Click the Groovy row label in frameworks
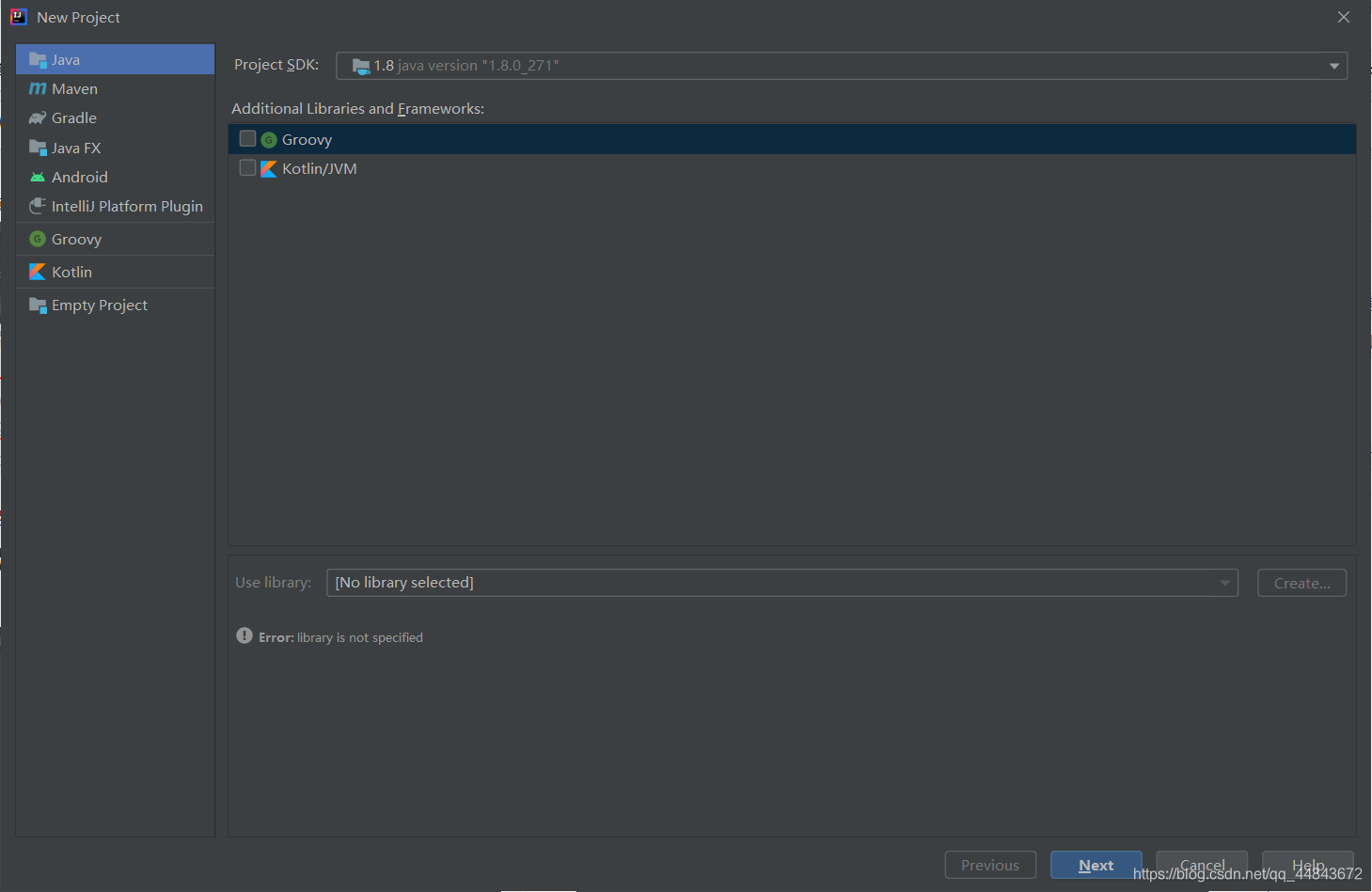Screen dimensions: 1372x892 tap(308, 140)
